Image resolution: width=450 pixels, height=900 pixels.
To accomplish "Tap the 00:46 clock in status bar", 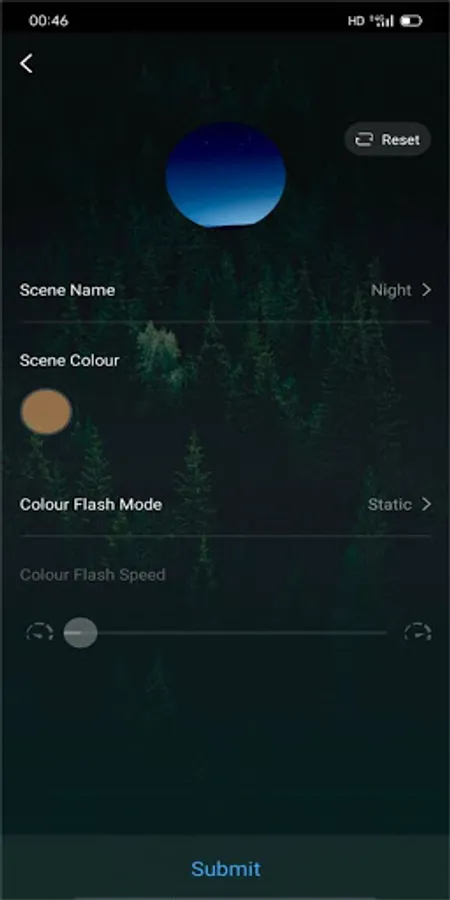I will [48, 21].
